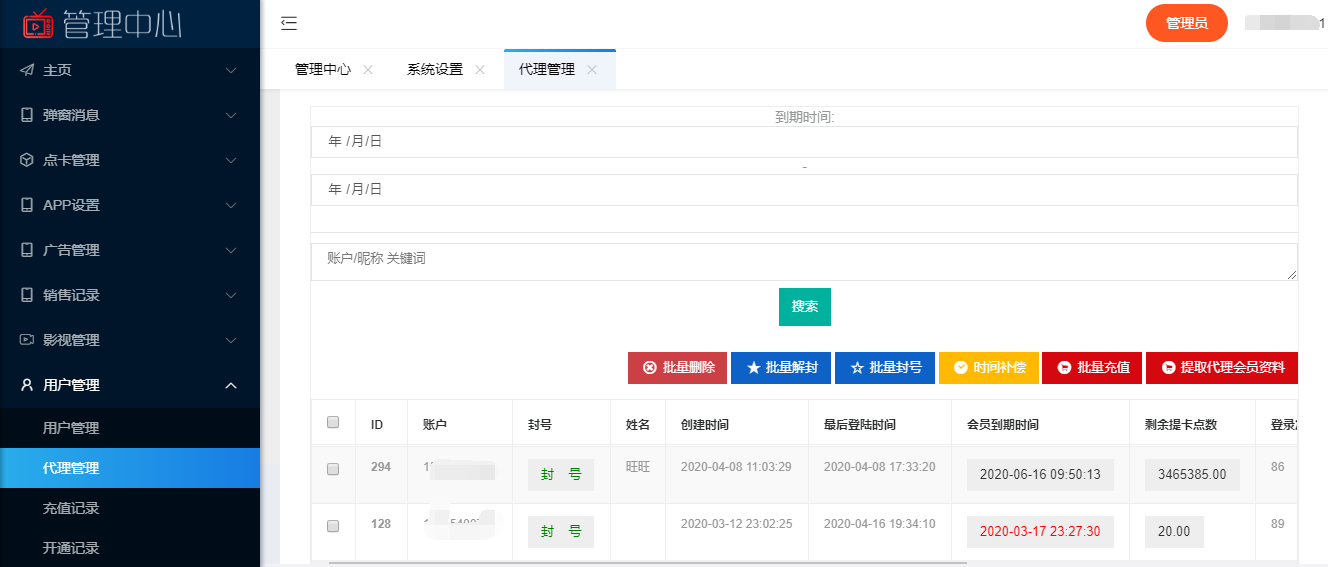
Task: Click the 批量删除 delete button
Action: pyautogui.click(x=677, y=368)
